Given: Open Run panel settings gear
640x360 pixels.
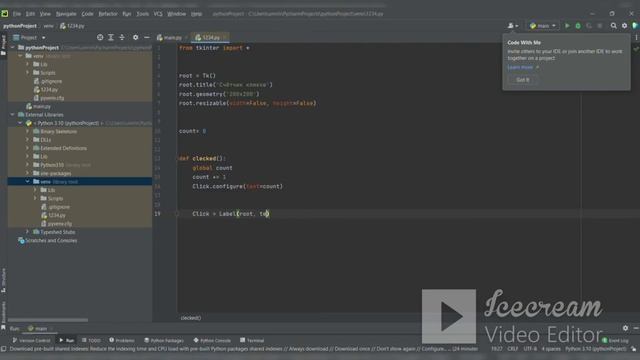Looking at the screenshot, I should 625,328.
